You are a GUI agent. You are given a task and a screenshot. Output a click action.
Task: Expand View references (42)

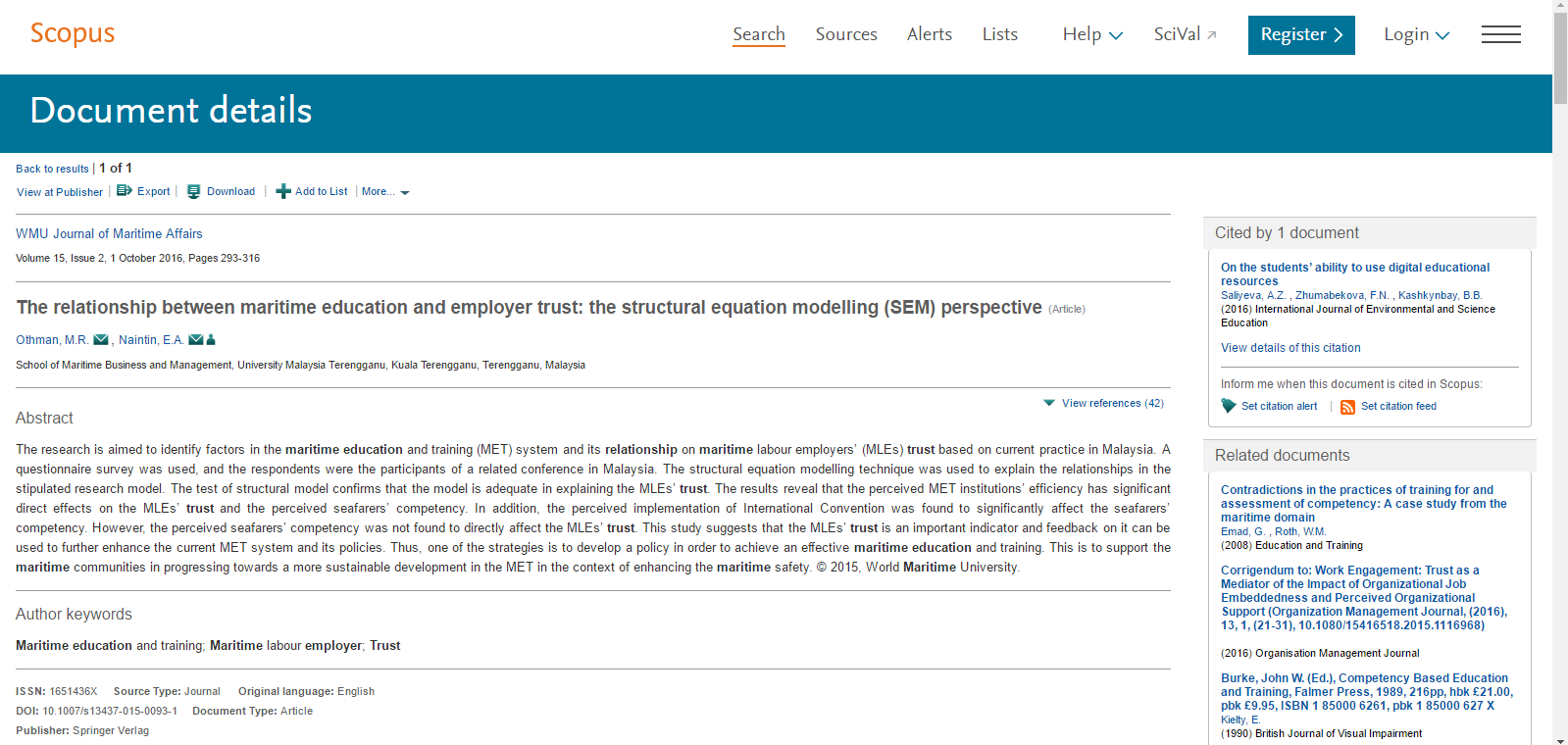tap(1103, 403)
